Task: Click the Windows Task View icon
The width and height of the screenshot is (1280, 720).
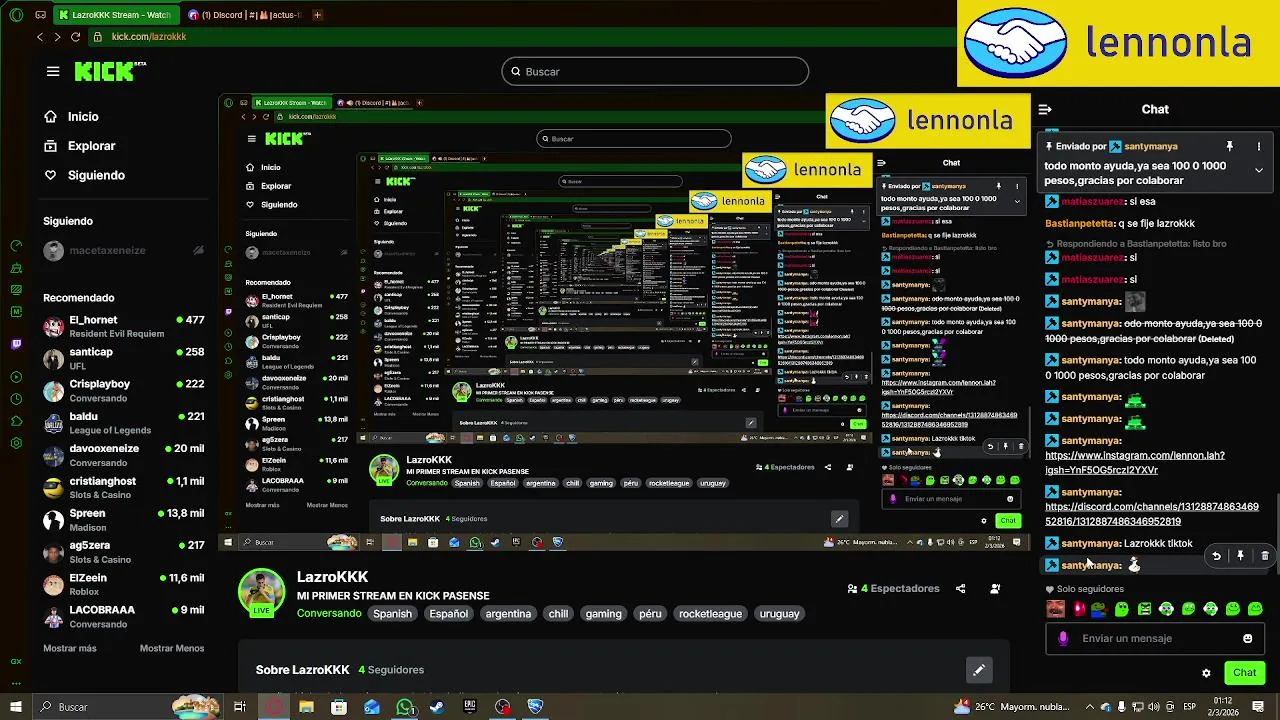Action: click(x=240, y=707)
